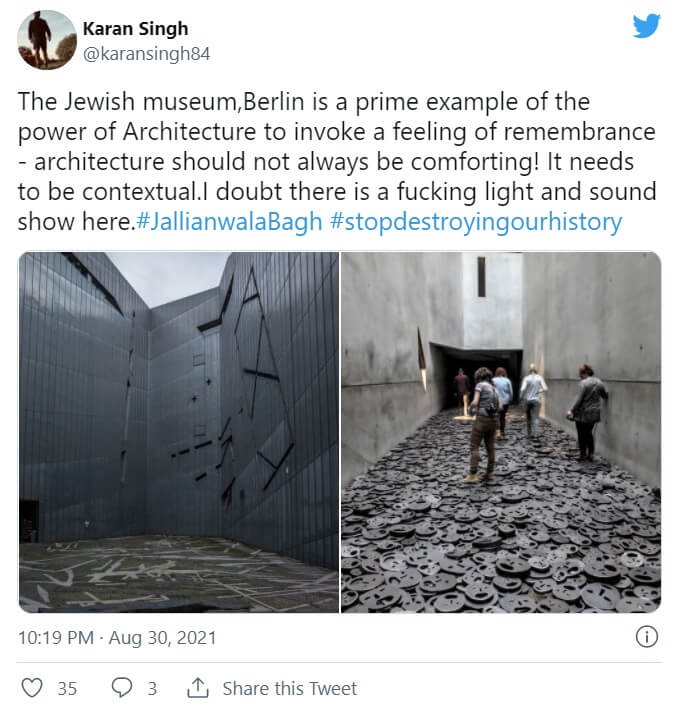Click the 35 likes count
Screen dimensions: 679x710
coord(67,688)
